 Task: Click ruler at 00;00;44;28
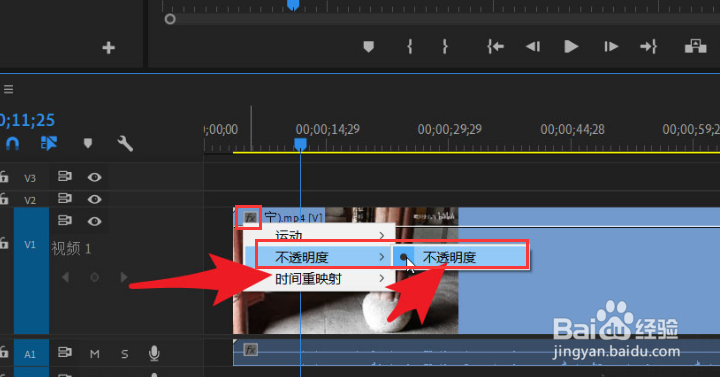coord(572,129)
